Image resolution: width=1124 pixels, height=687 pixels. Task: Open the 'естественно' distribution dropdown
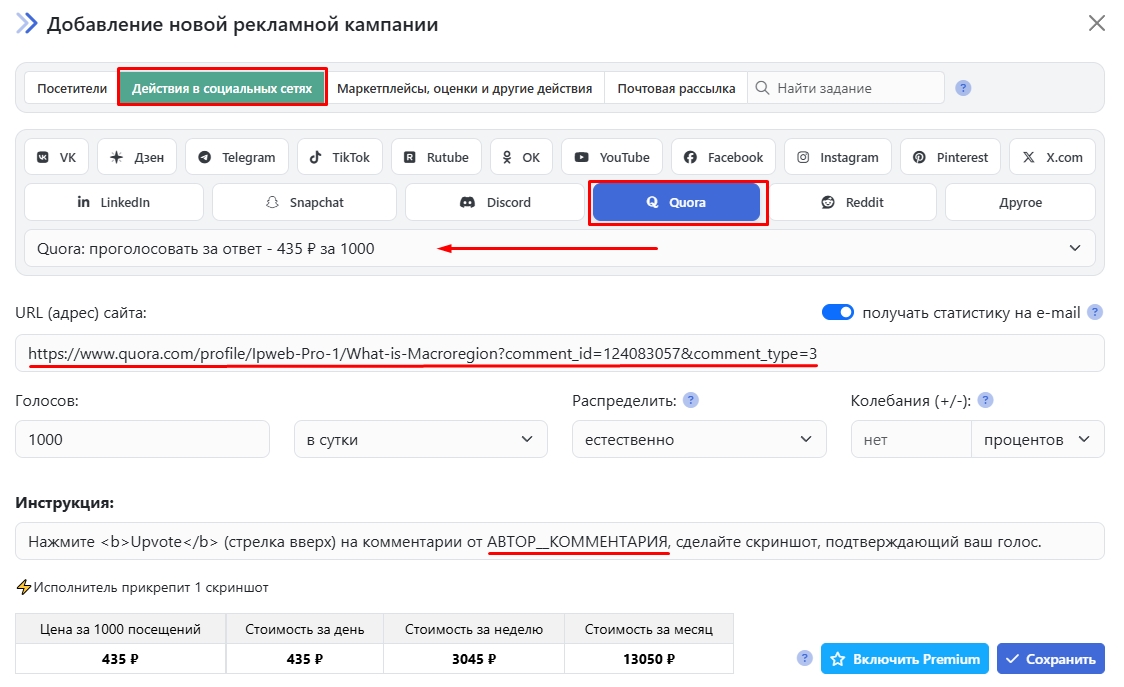pos(698,439)
